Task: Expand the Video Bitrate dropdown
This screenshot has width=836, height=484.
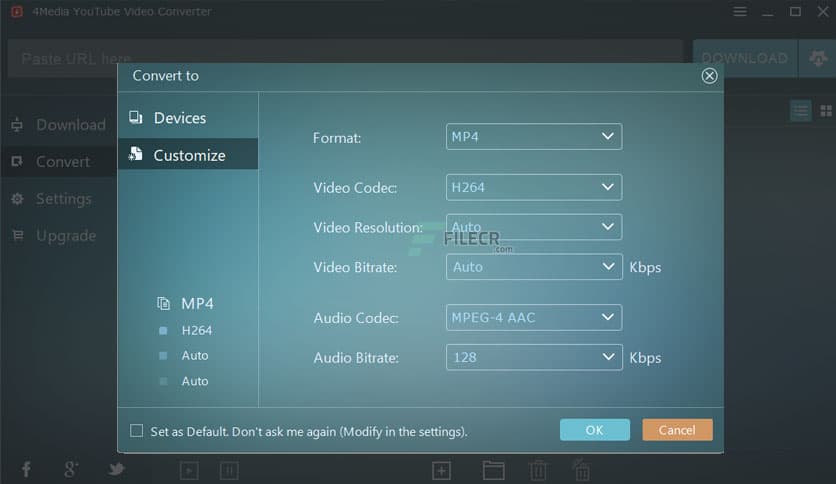Action: point(534,267)
